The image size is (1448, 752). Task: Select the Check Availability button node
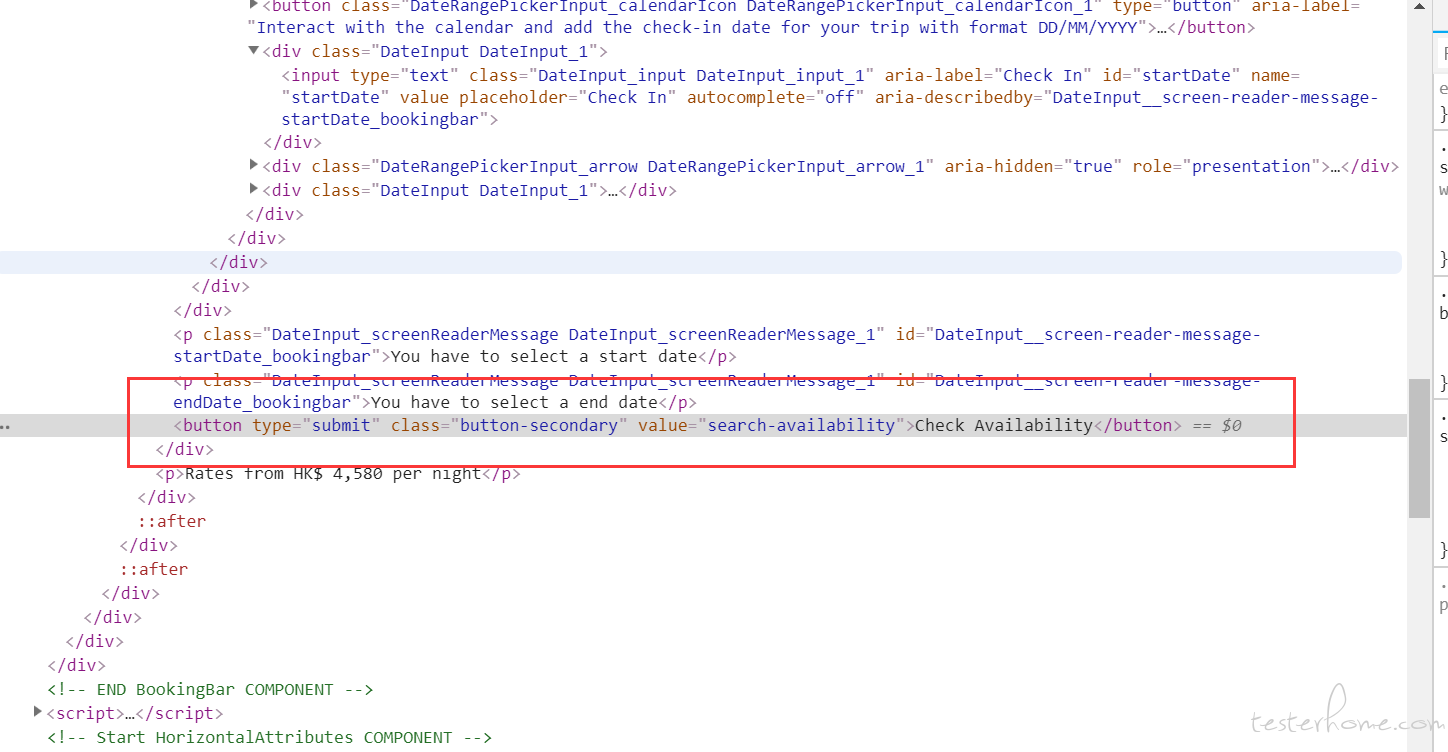coord(677,425)
